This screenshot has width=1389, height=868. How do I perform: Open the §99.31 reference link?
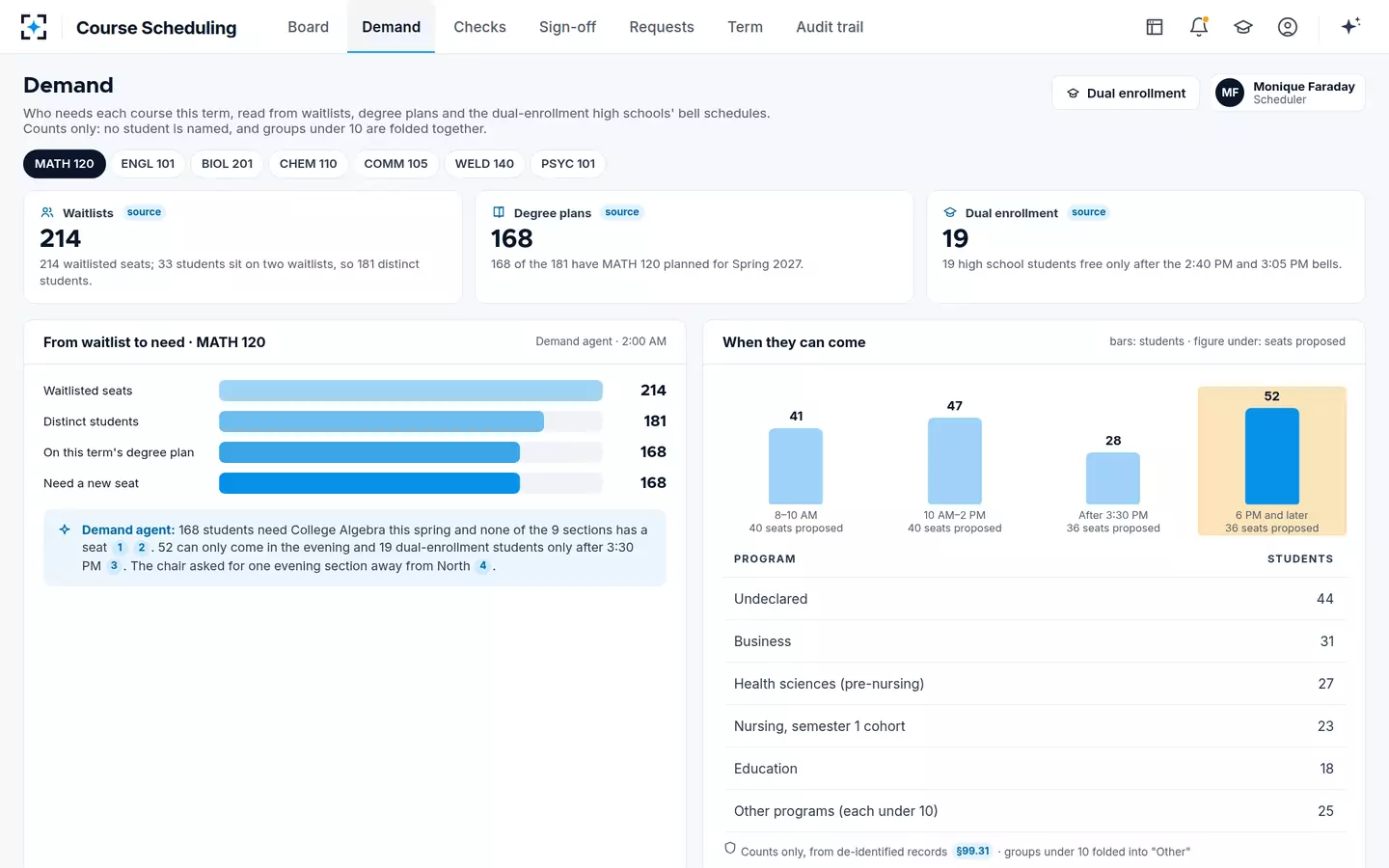[972, 851]
